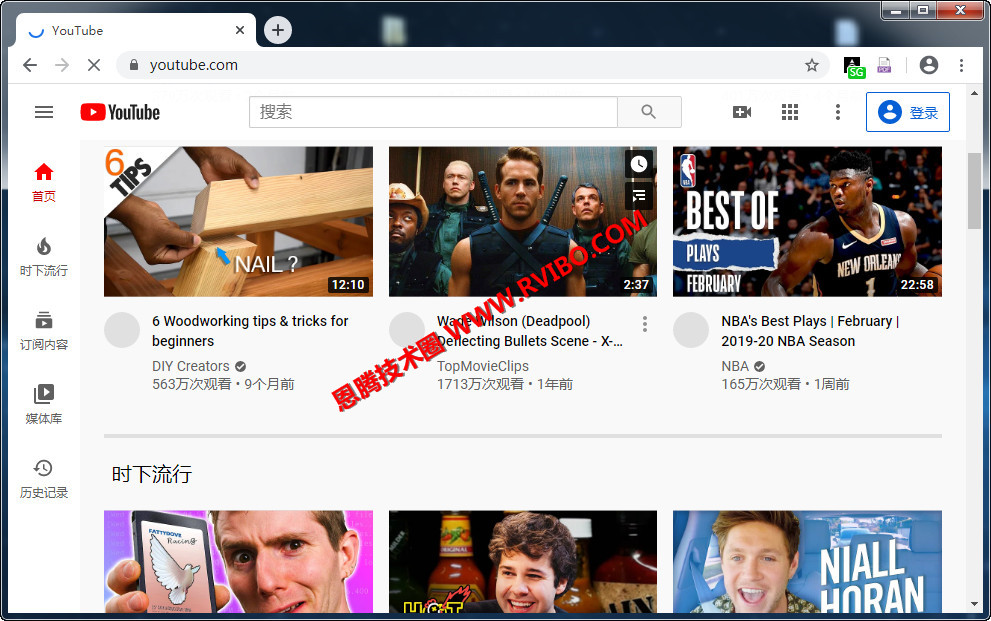
Task: Open Deadpool video options three-dot menu
Action: [645, 324]
